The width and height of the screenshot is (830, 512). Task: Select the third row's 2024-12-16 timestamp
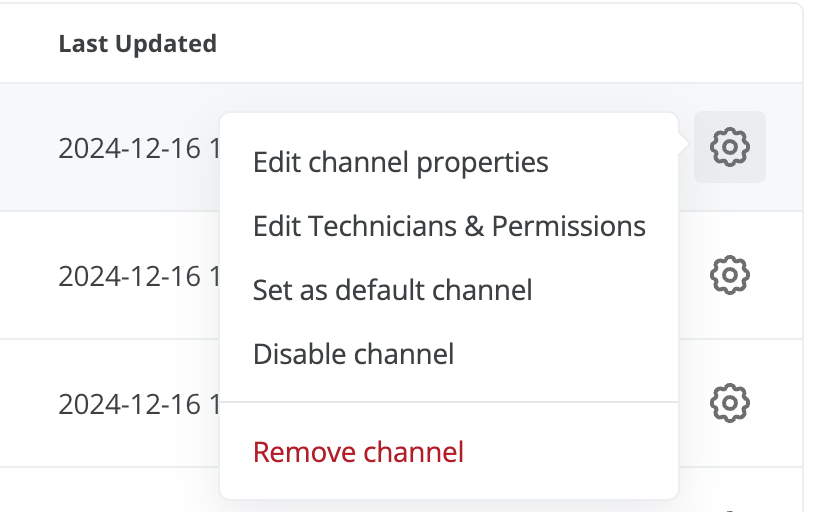[139, 405]
